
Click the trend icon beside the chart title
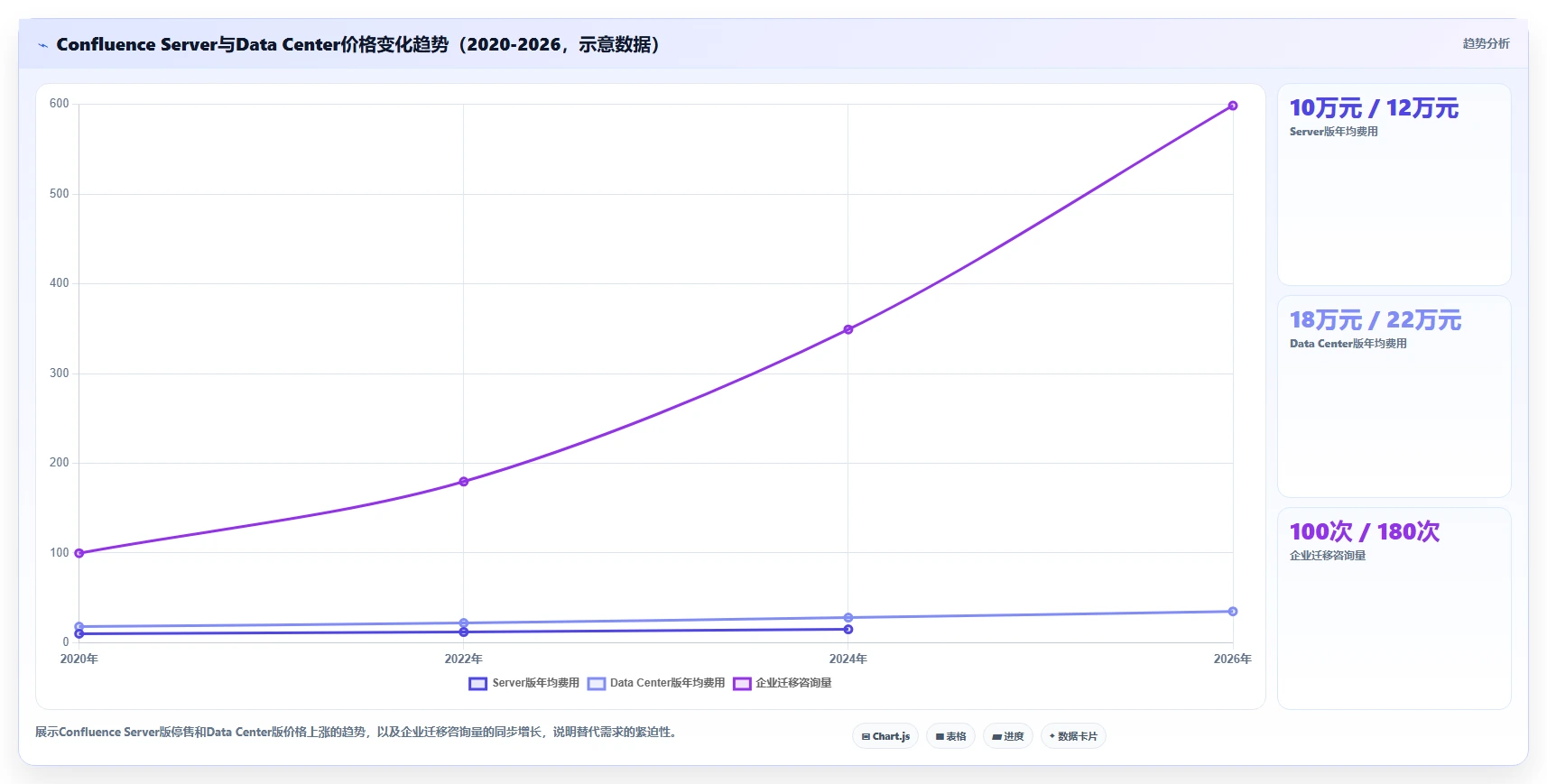(42, 45)
